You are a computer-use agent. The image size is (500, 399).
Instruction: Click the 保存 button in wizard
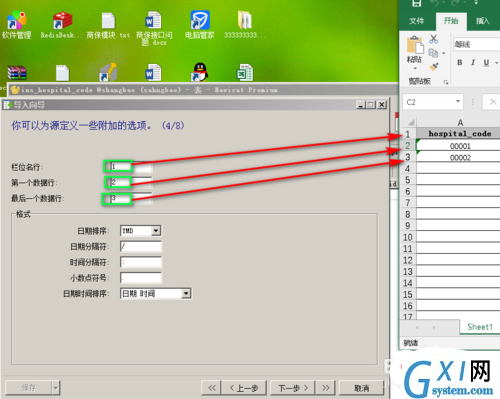pyautogui.click(x=29, y=388)
